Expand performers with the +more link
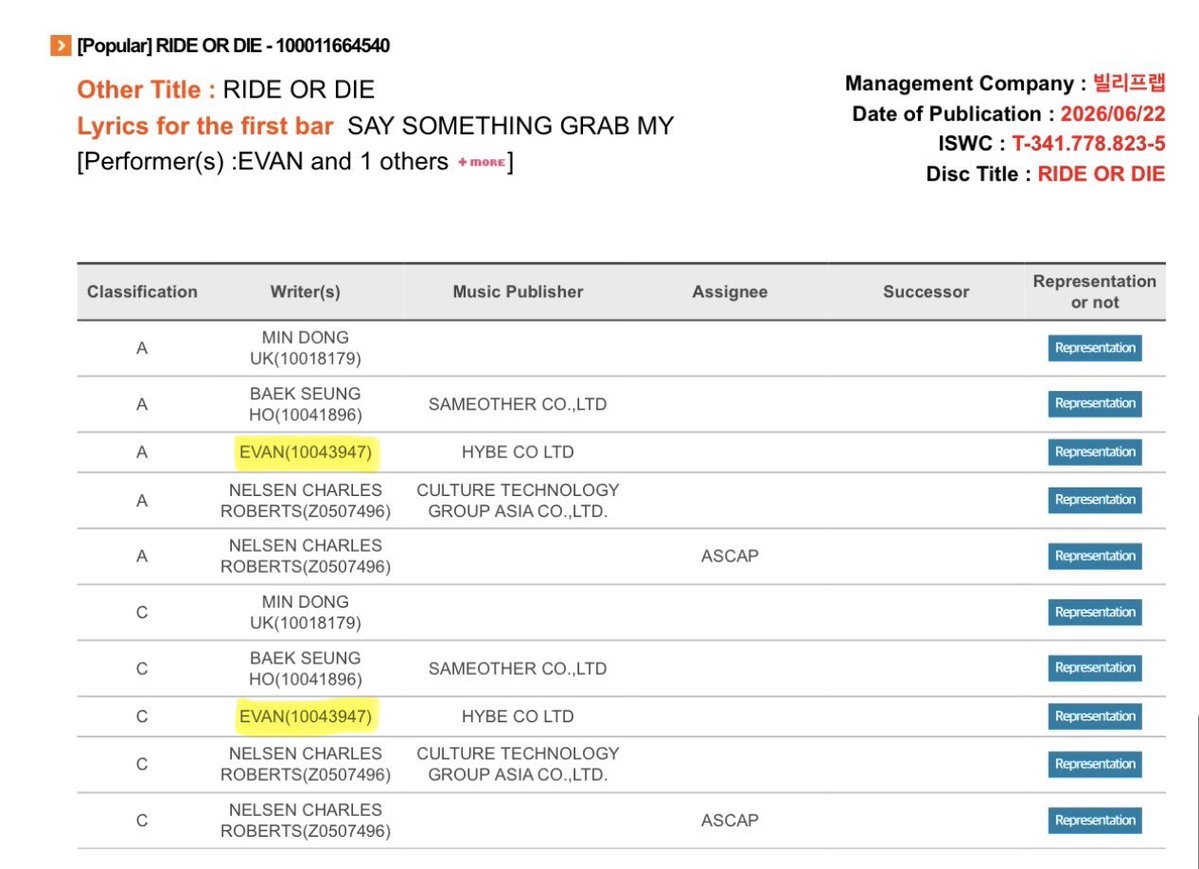This screenshot has height=869, width=1199. click(482, 162)
